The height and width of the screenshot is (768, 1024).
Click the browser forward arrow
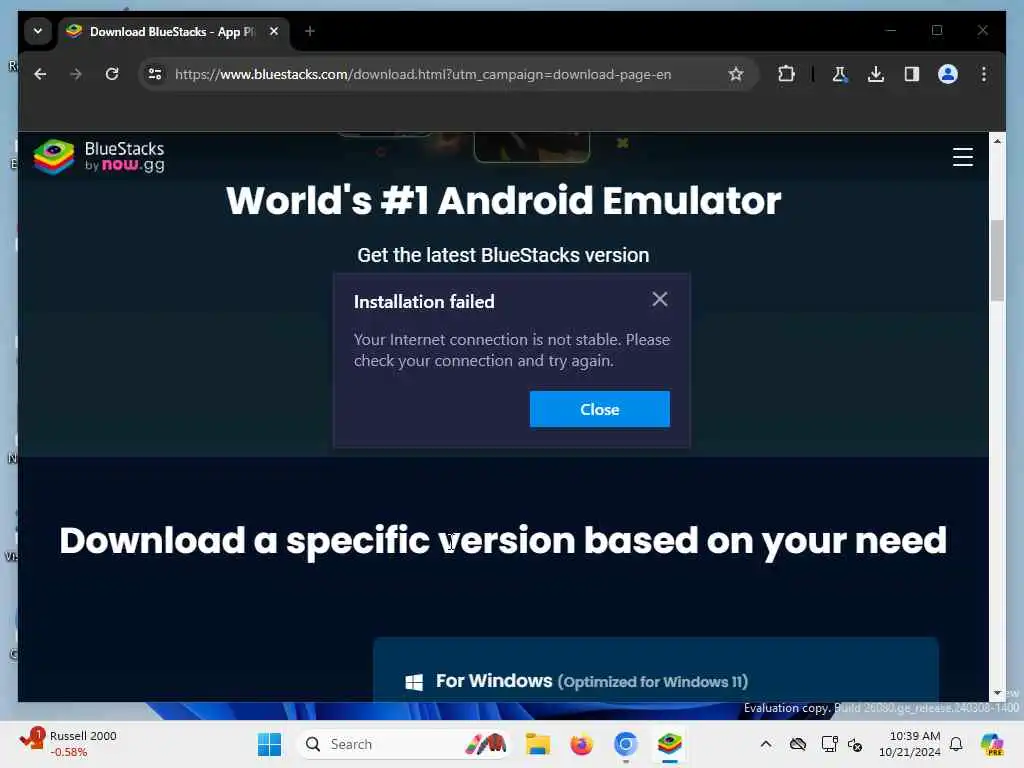(76, 74)
